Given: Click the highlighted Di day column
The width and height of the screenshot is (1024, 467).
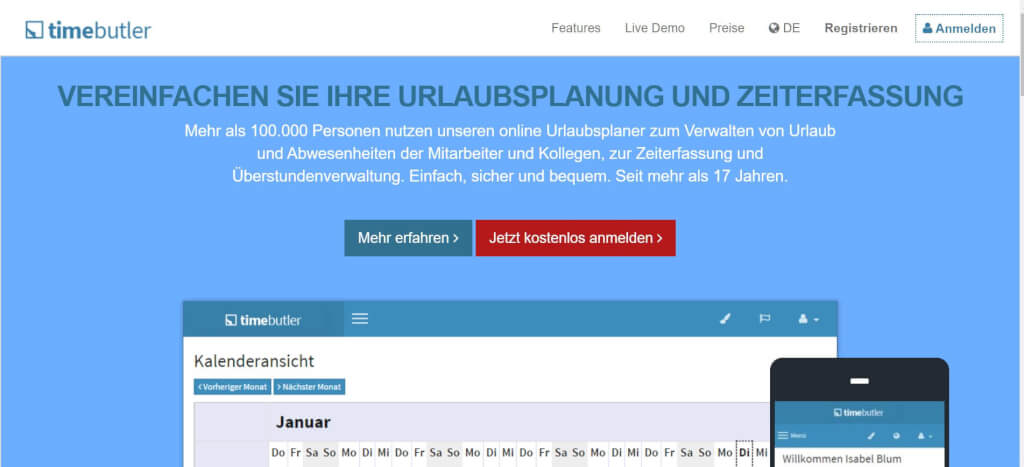Looking at the screenshot, I should 744,453.
